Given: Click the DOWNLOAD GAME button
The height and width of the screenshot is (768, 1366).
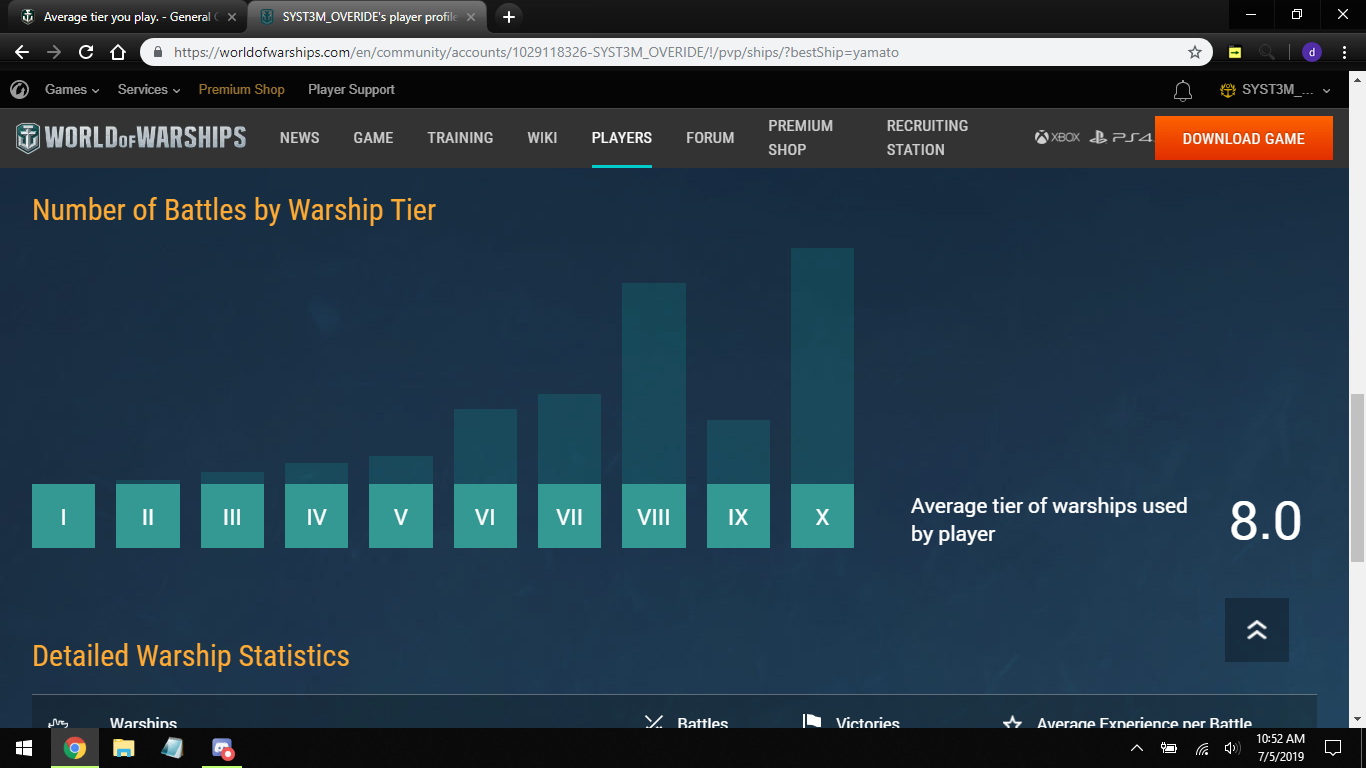Looking at the screenshot, I should [1243, 139].
